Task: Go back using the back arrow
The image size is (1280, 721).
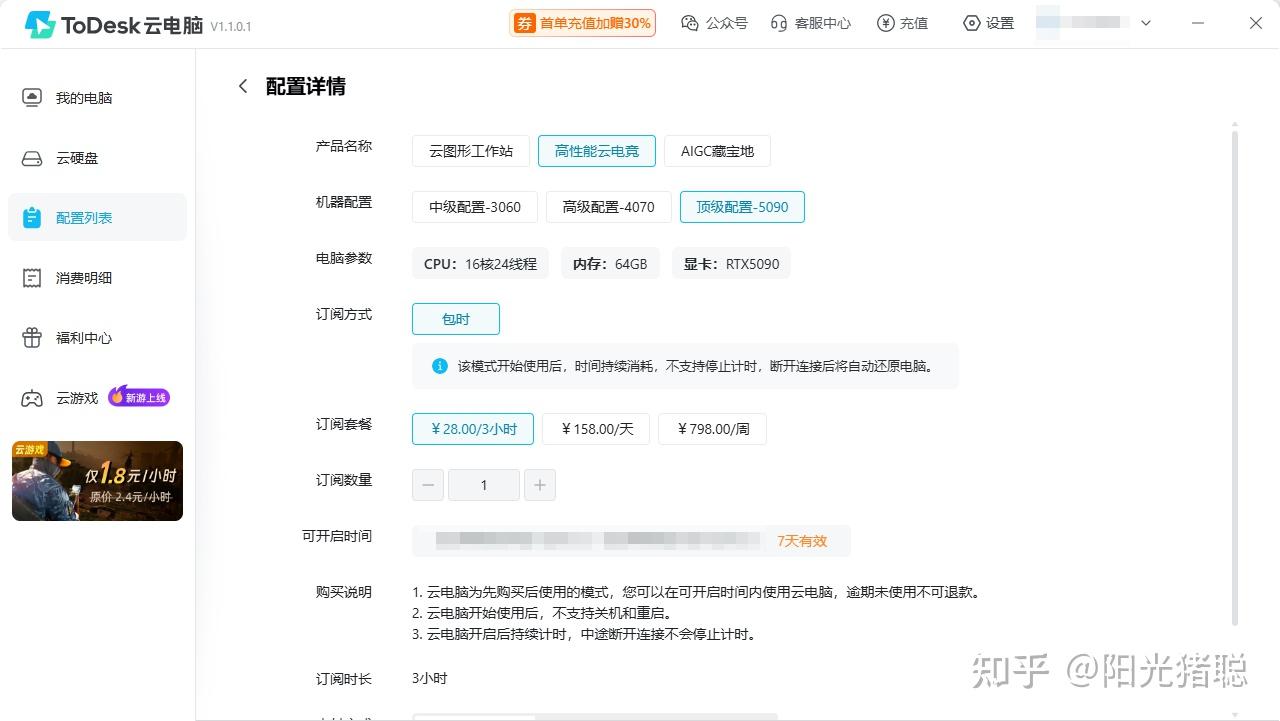Action: 242,86
